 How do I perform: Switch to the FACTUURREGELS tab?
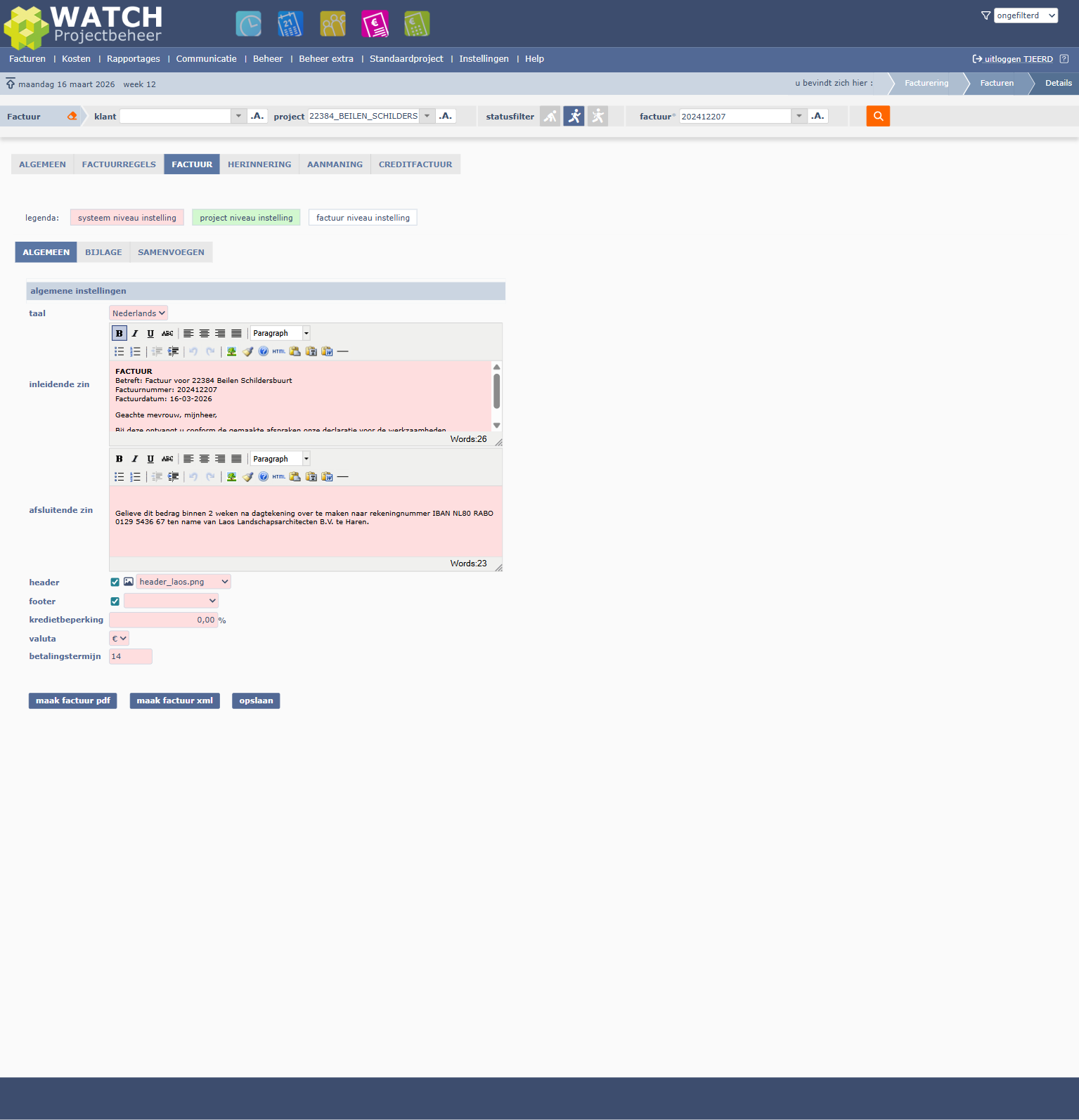coord(119,164)
